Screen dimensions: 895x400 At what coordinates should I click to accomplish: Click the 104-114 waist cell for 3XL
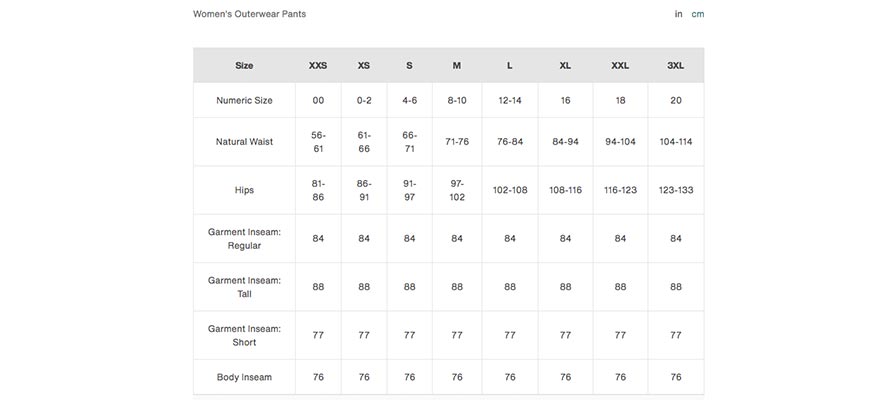click(x=676, y=142)
